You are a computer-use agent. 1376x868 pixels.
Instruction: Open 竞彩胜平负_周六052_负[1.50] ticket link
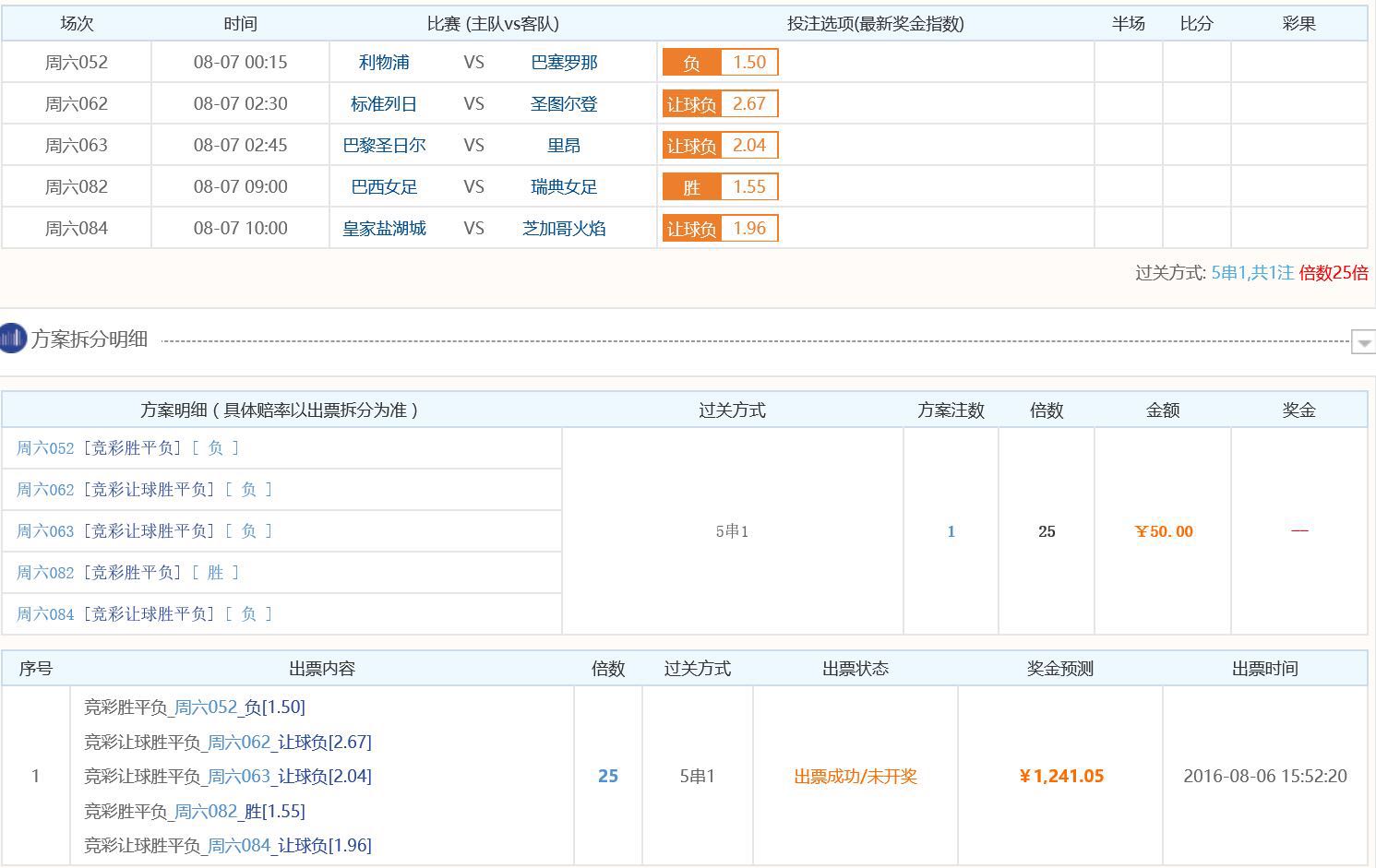click(192, 707)
